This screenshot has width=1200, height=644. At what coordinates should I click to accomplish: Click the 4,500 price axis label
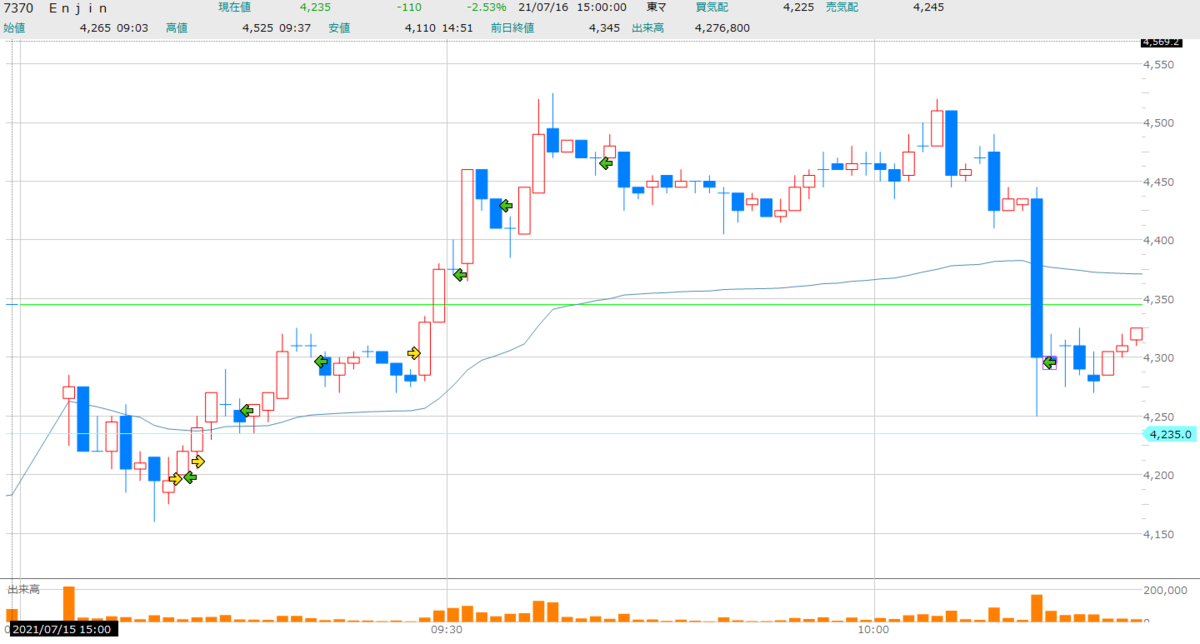tap(1159, 123)
